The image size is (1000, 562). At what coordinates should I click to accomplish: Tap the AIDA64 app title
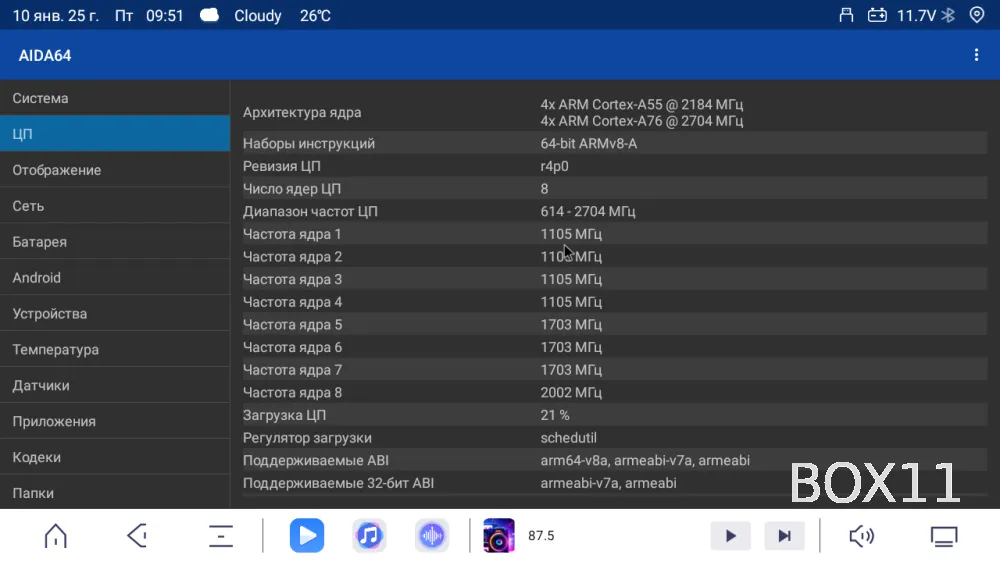point(45,55)
